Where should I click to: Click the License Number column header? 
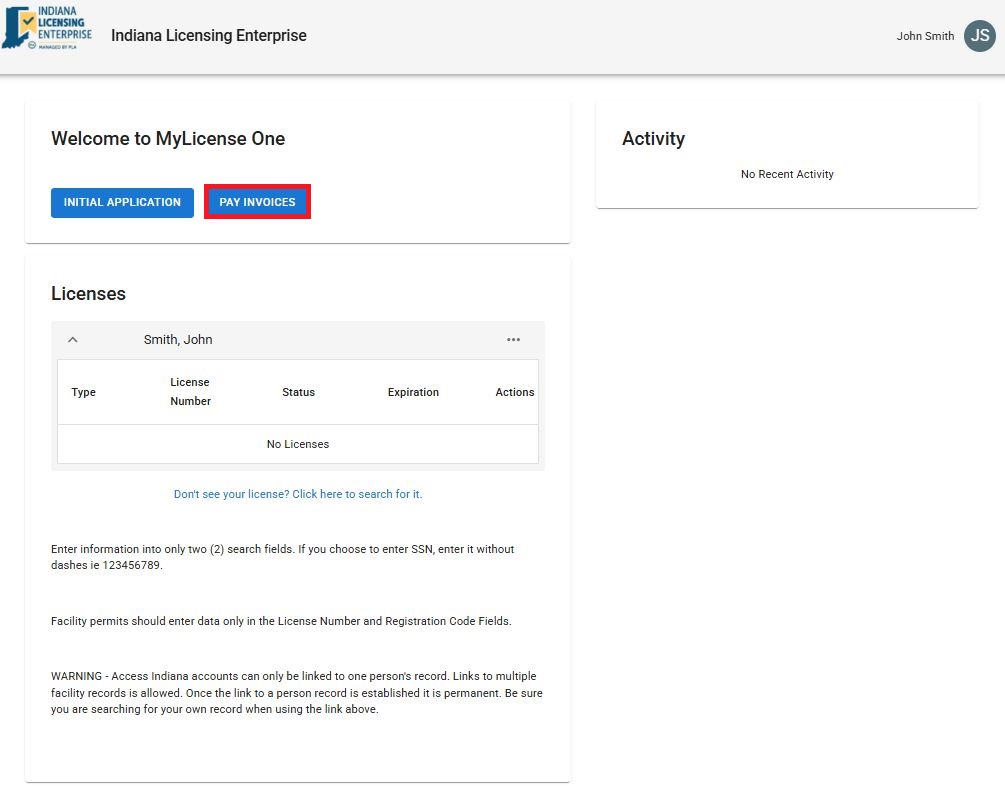pyautogui.click(x=190, y=392)
